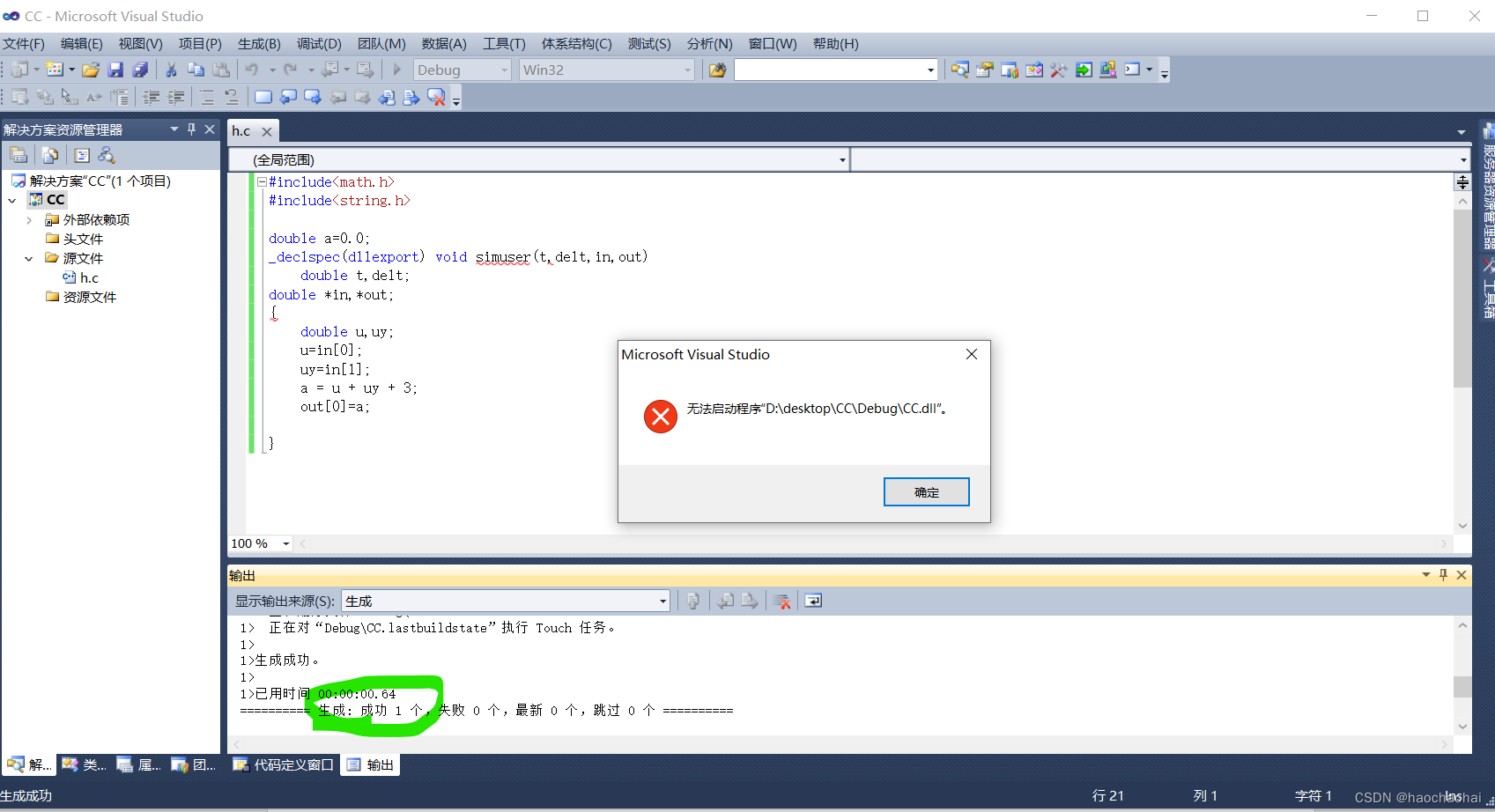This screenshot has width=1495, height=812.
Task: Click the Open File toolbar icon
Action: 91,70
